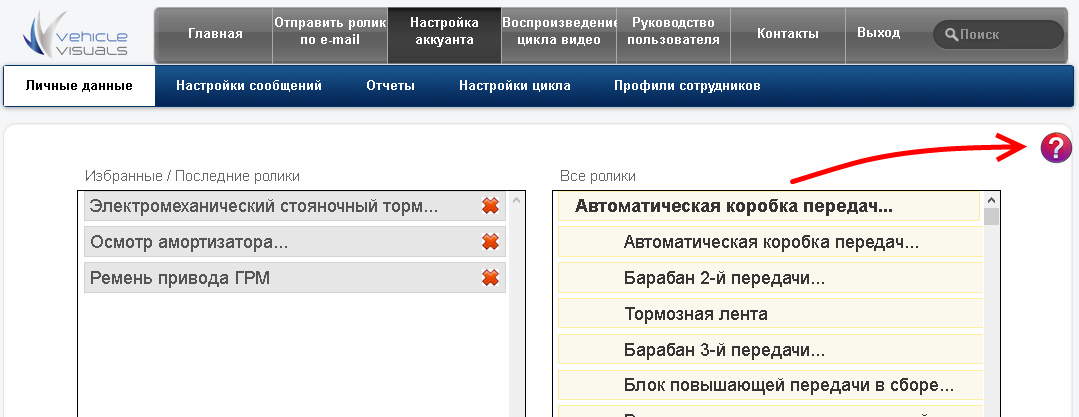Screen dimensions: 1079x417
Task: Switch to Личные данные tab
Action: (x=79, y=86)
